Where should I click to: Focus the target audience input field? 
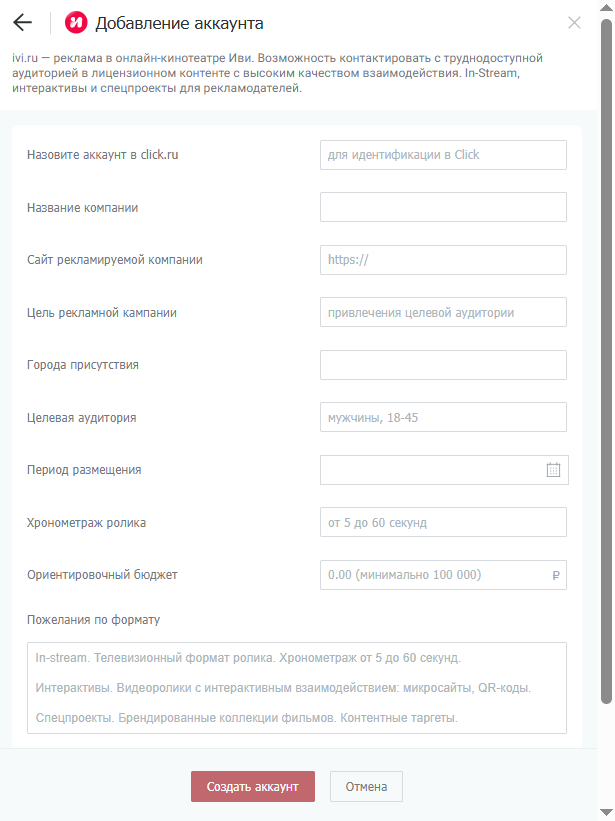click(x=443, y=417)
